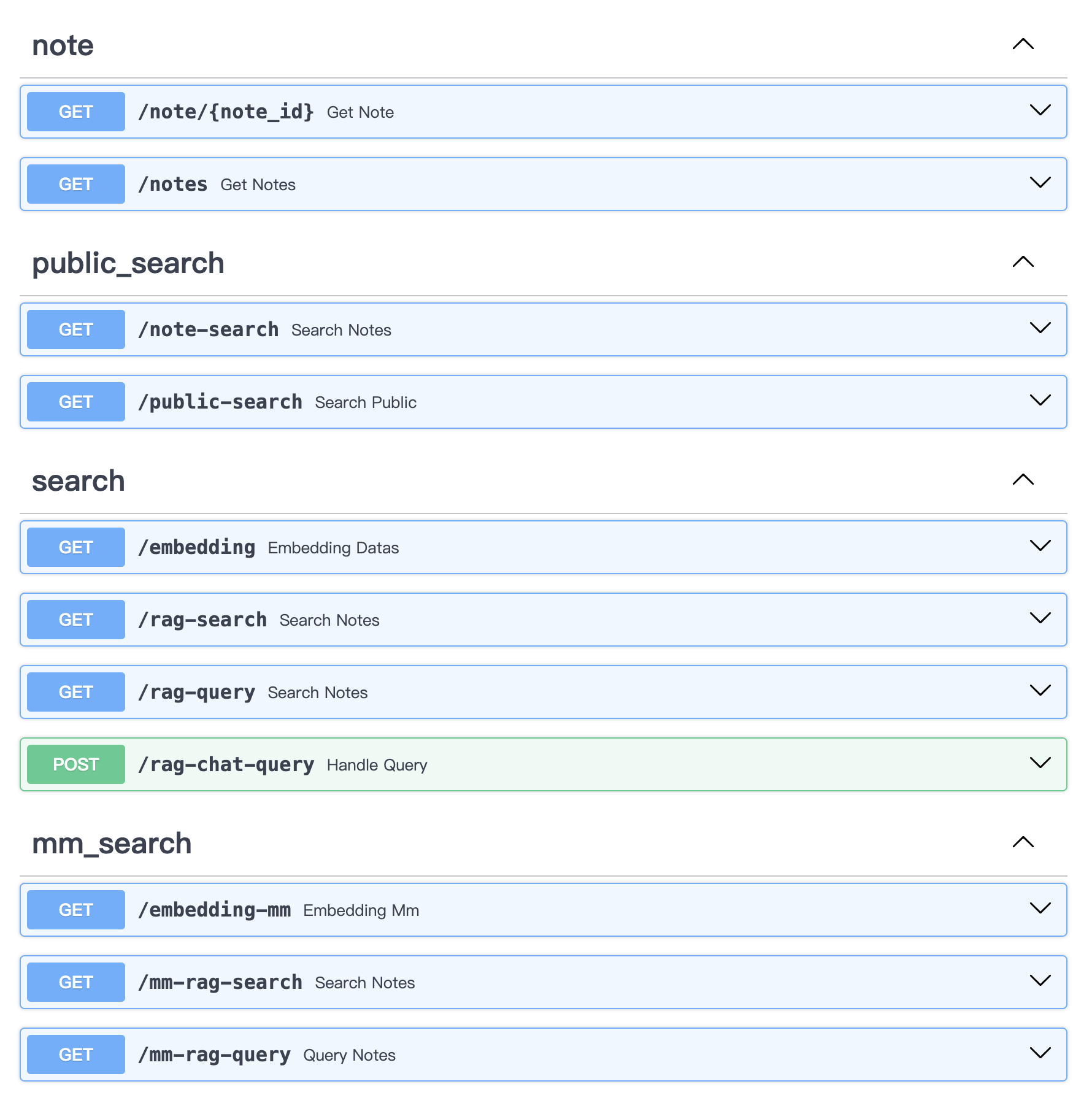The image size is (1092, 1103).
Task: Click the Handle Query summary text
Action: (x=377, y=765)
